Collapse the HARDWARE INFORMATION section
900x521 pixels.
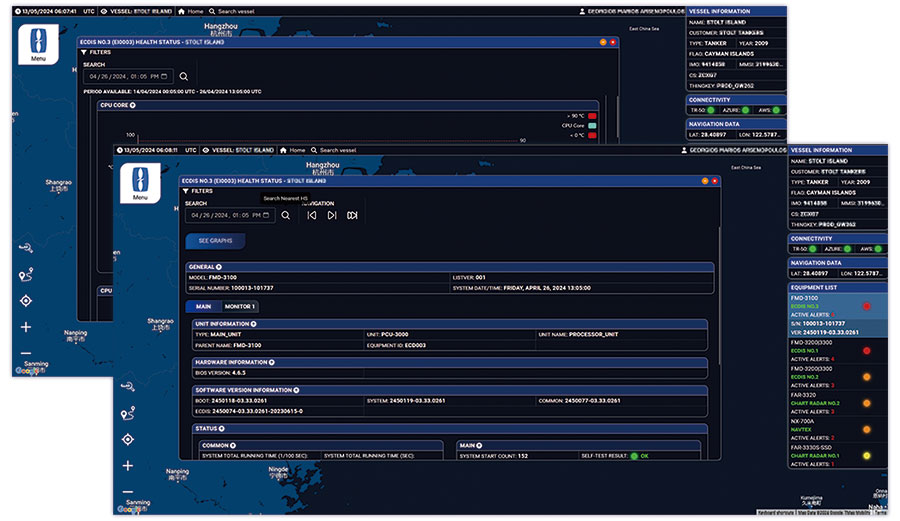[272, 363]
